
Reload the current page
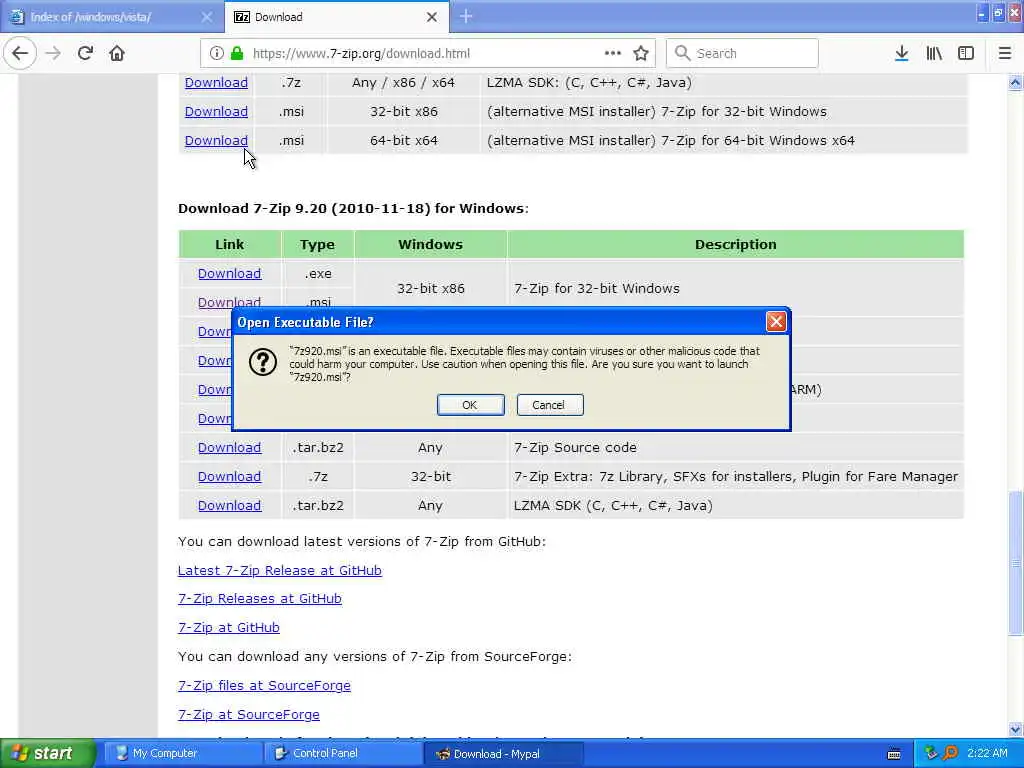[x=85, y=54]
